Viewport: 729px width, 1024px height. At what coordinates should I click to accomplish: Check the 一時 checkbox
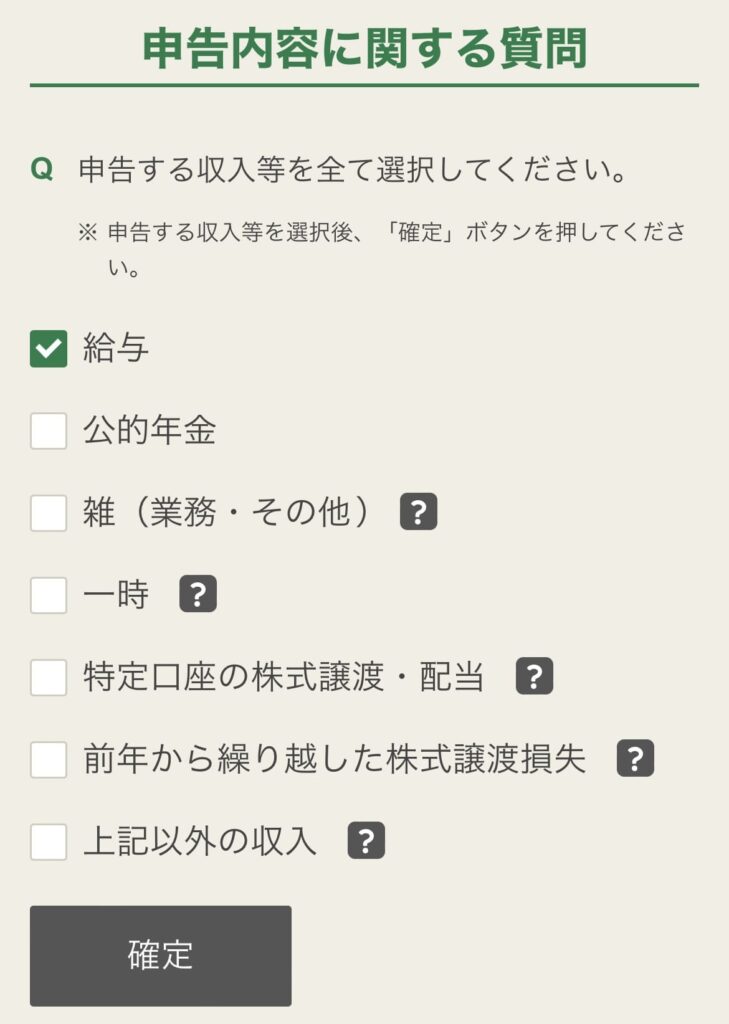click(x=49, y=595)
